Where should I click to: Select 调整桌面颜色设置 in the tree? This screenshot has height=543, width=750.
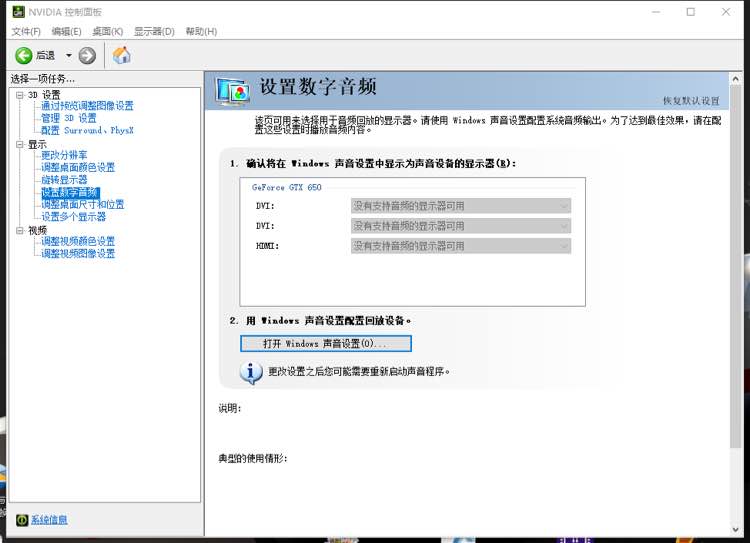point(78,167)
